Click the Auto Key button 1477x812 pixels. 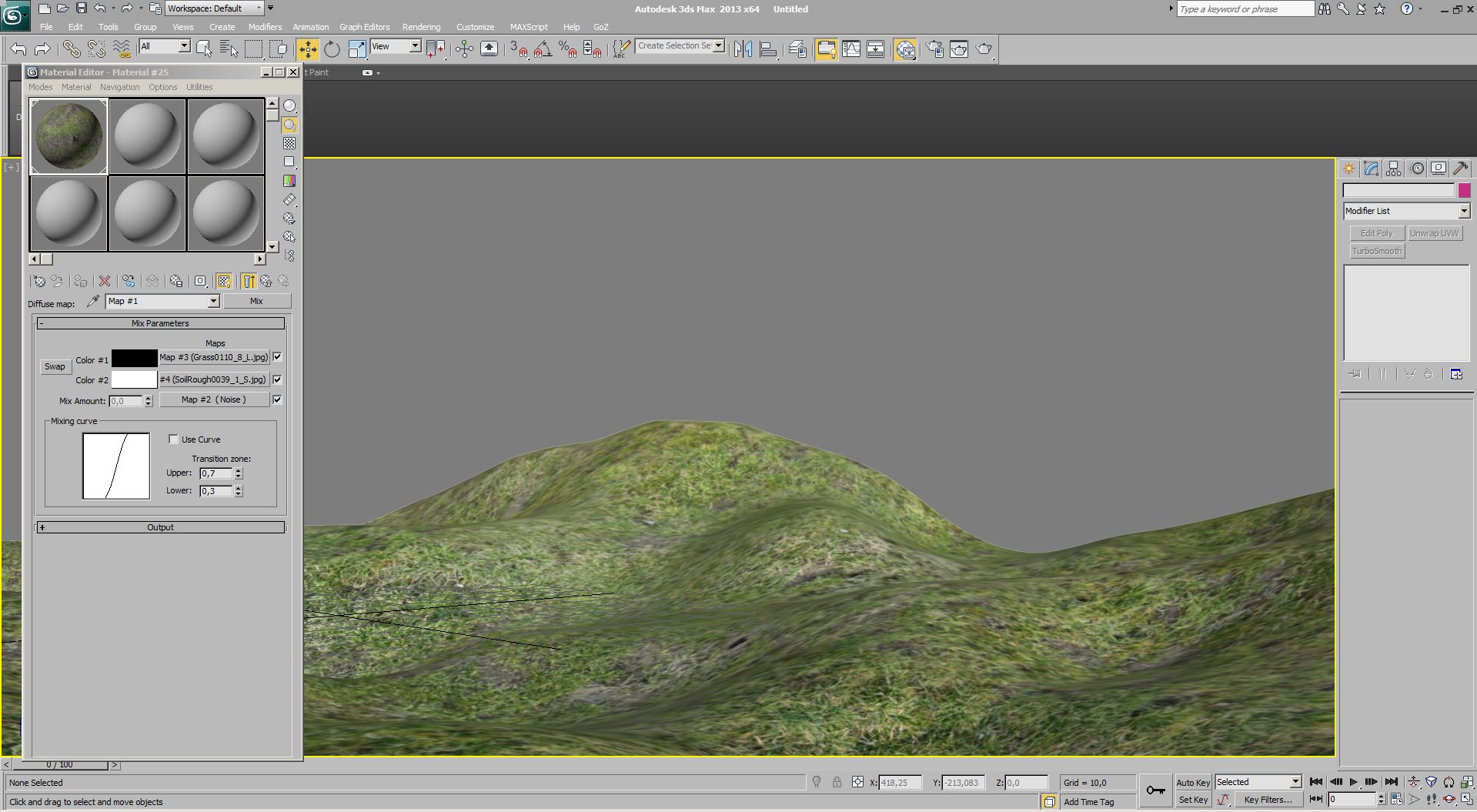point(1192,783)
